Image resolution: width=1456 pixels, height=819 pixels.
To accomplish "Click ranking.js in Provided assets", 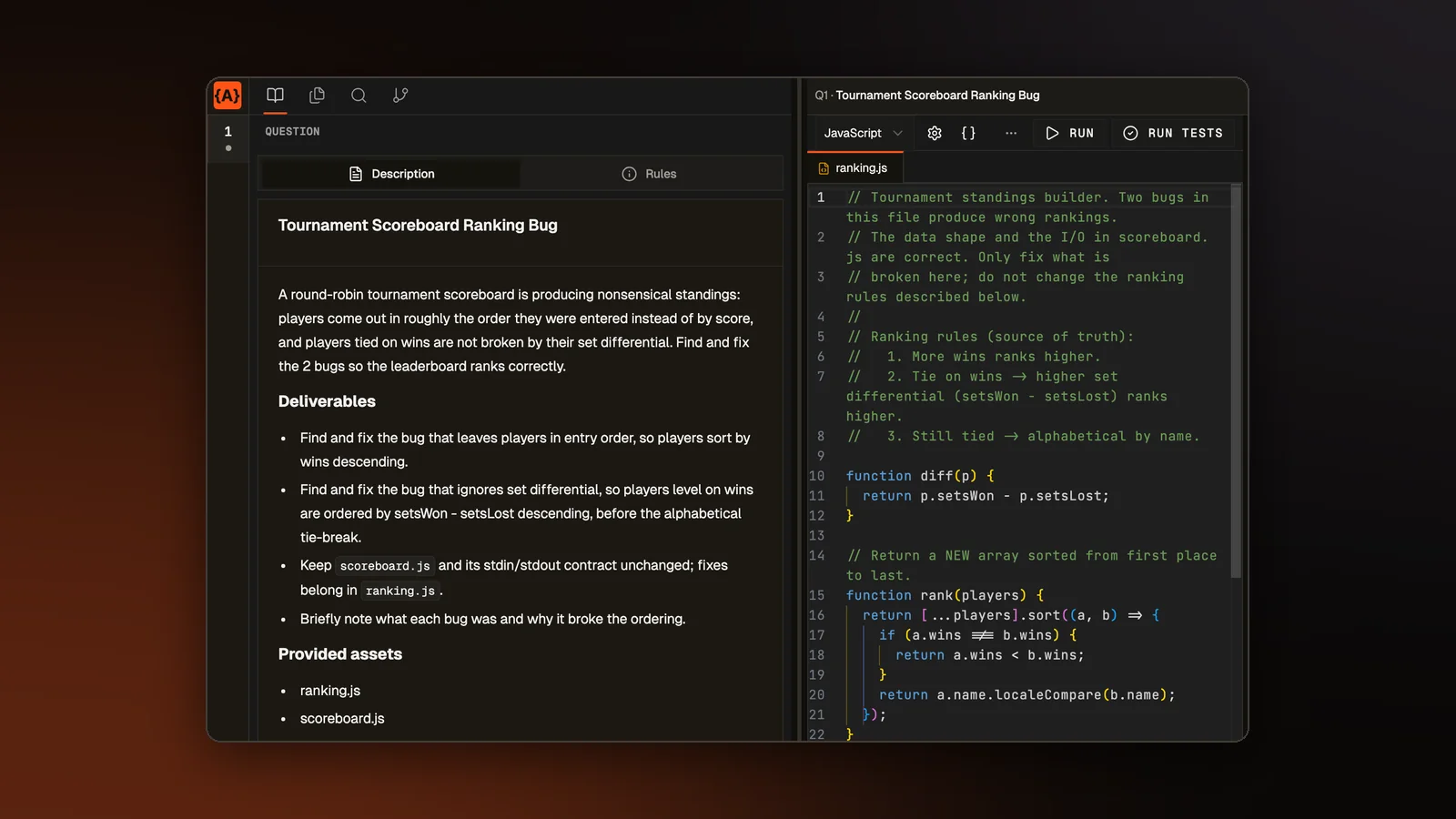I will pos(330,691).
